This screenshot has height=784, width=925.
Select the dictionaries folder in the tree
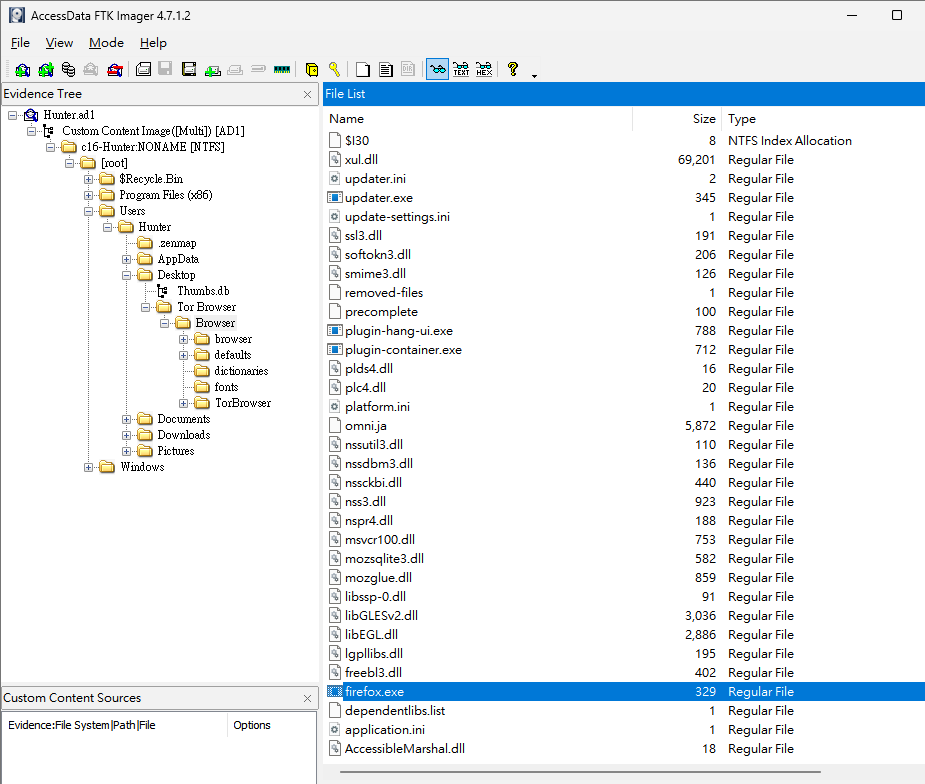pos(241,371)
